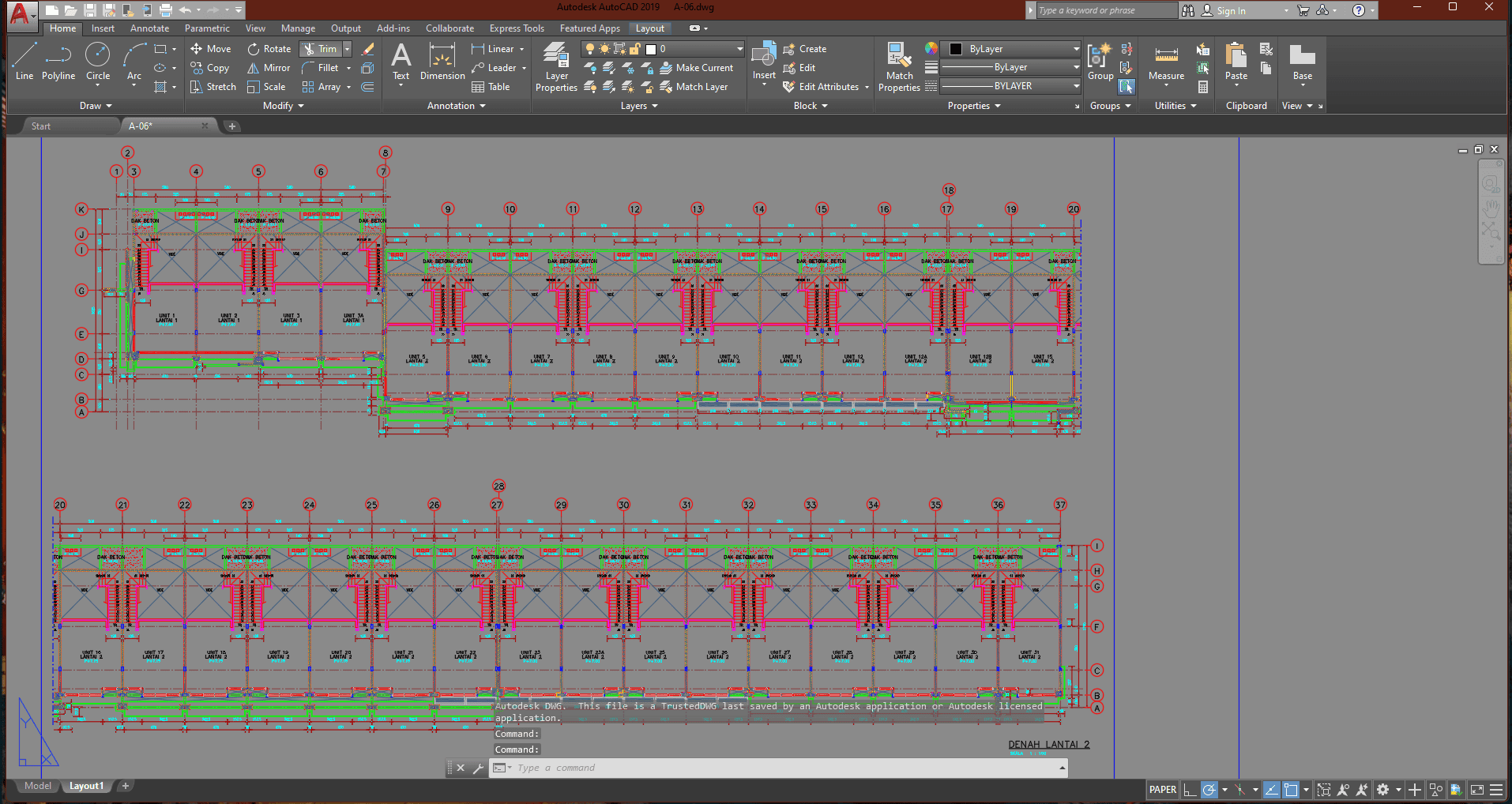Open the Annotate ribbon tab

pos(149,28)
